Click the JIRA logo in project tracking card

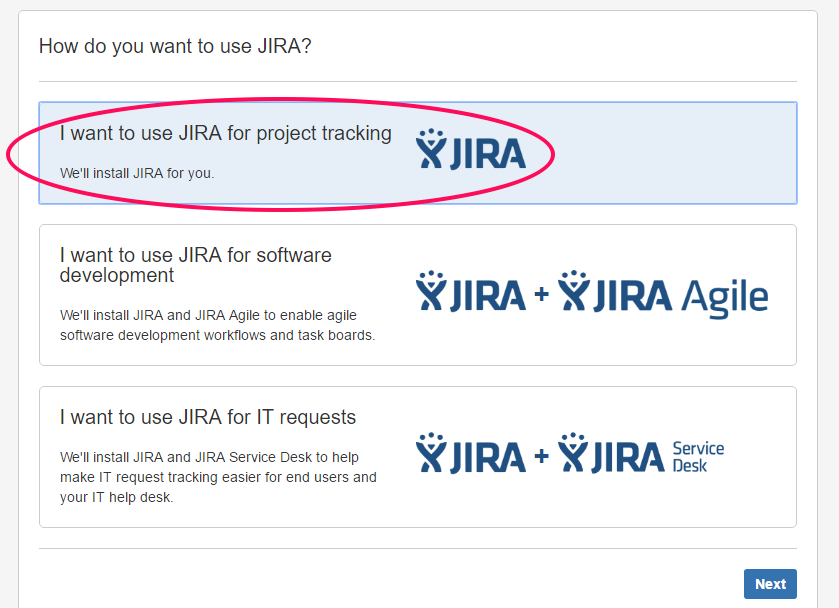(471, 149)
